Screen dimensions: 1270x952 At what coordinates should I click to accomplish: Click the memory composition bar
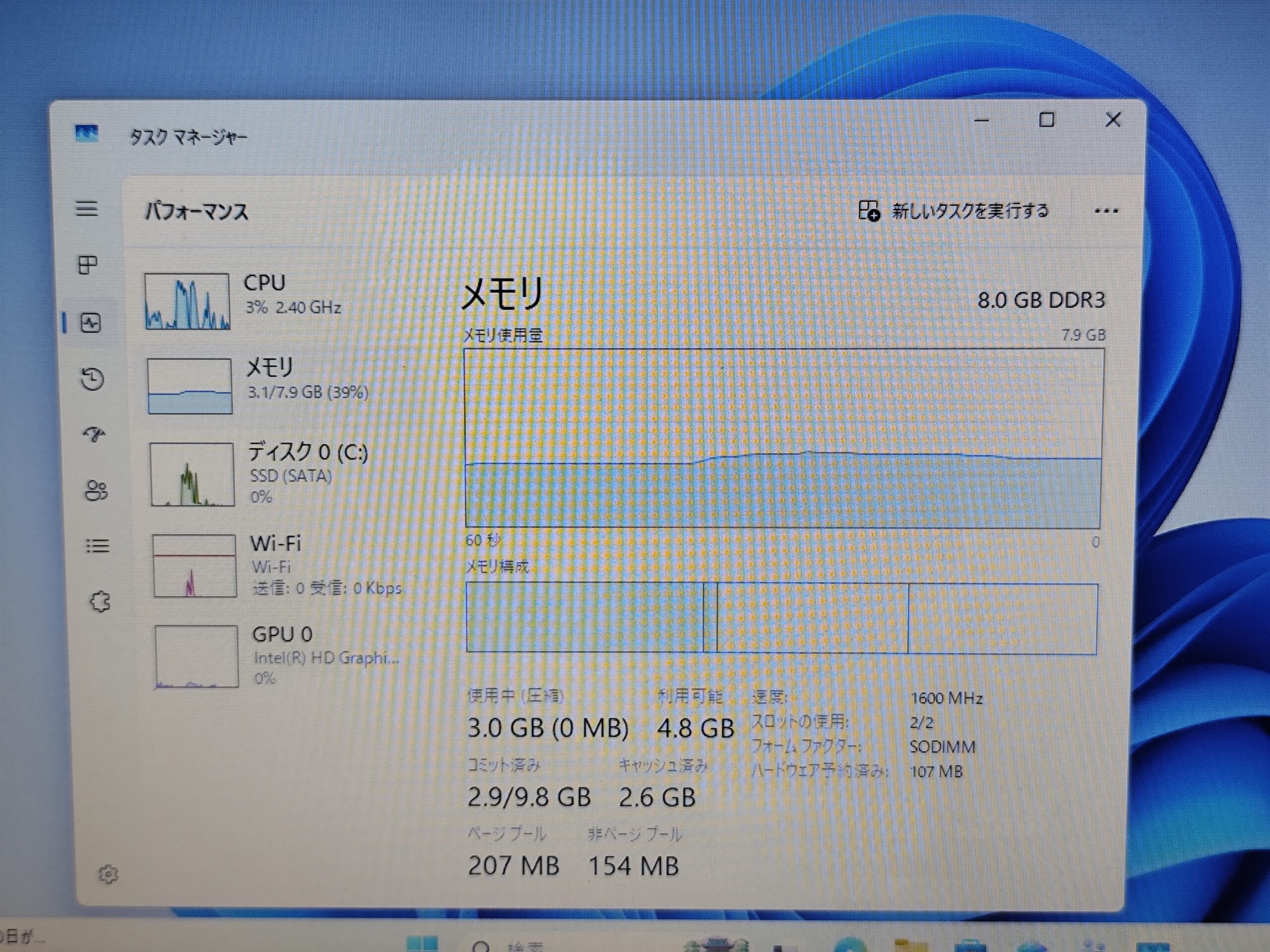click(x=781, y=618)
